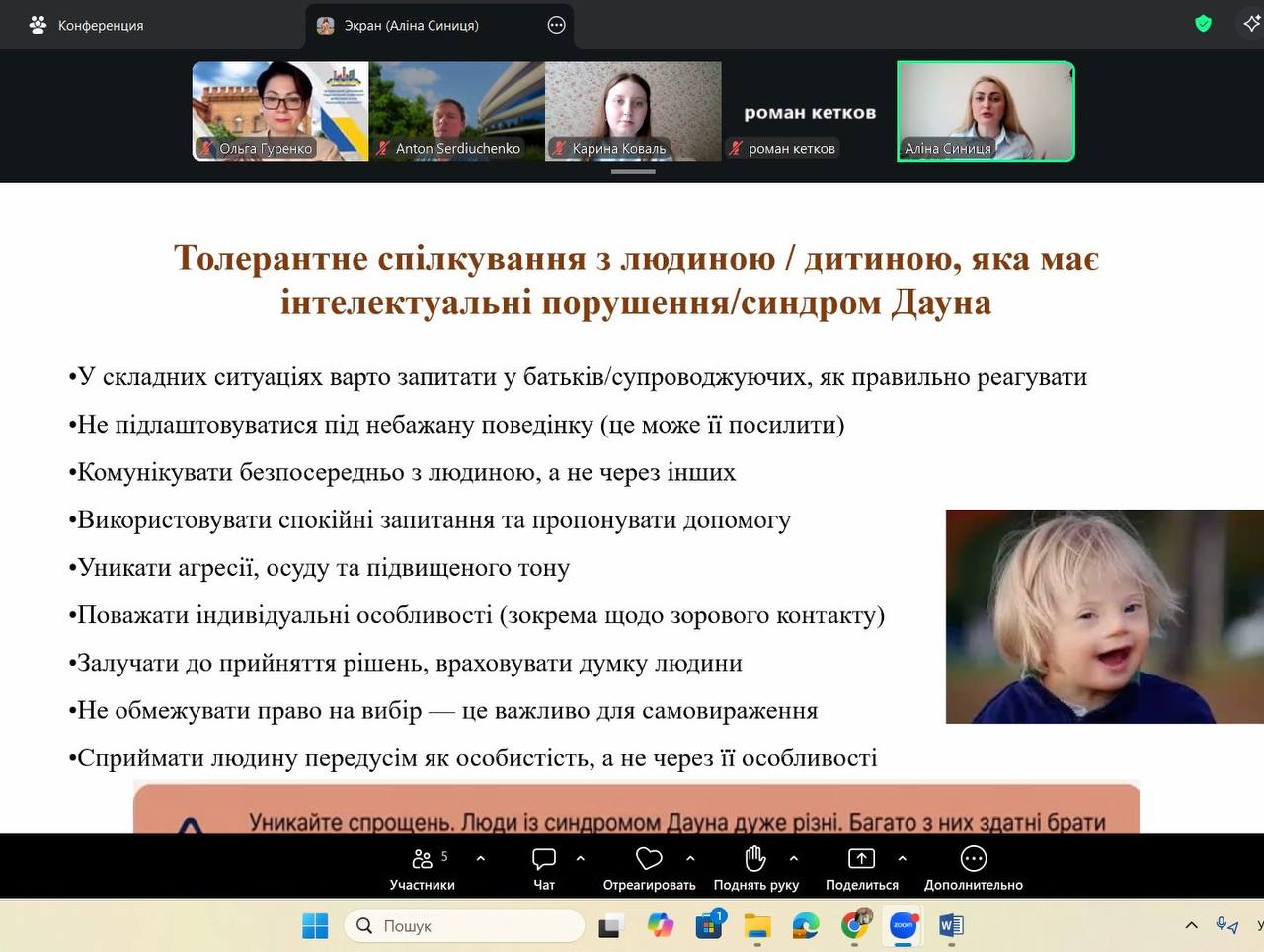Select the Экран (Аліна Синиця) tab

(411, 26)
